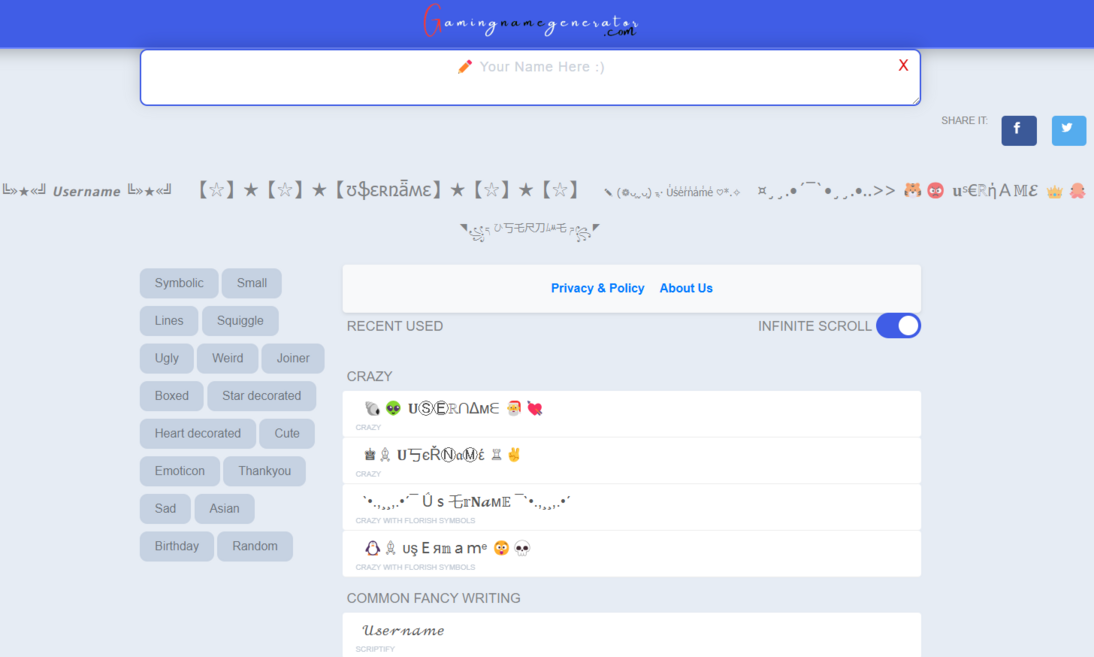Select the Boxed style category
The image size is (1094, 657).
click(171, 396)
